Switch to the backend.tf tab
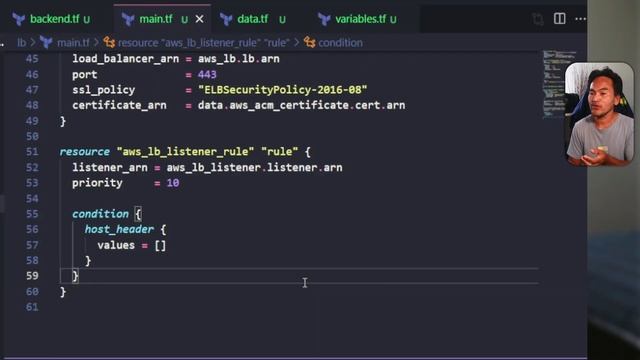Viewport: 640px width, 360px height. [x=55, y=19]
